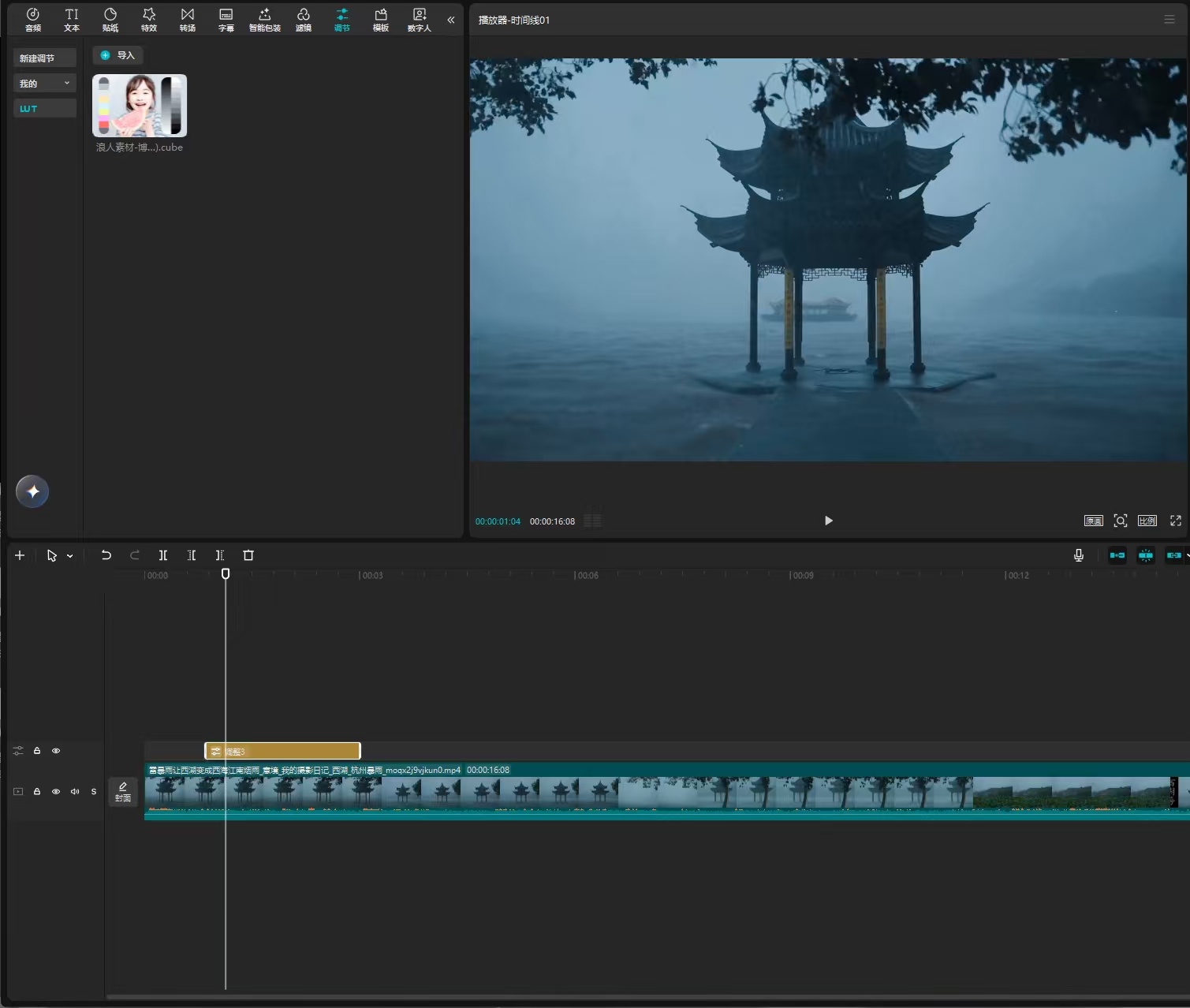Delete the selected clip with trash icon
Image resolution: width=1190 pixels, height=1008 pixels.
[248, 555]
